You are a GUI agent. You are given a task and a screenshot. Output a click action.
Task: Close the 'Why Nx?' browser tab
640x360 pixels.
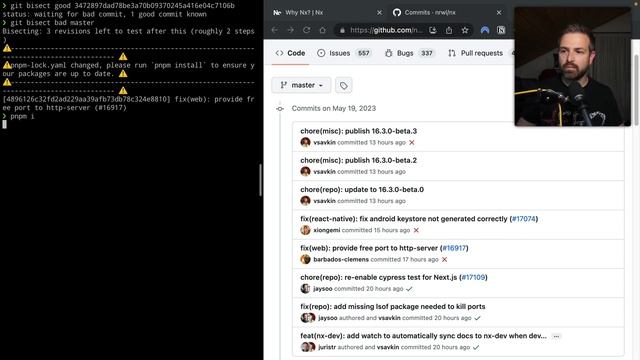pyautogui.click(x=379, y=13)
